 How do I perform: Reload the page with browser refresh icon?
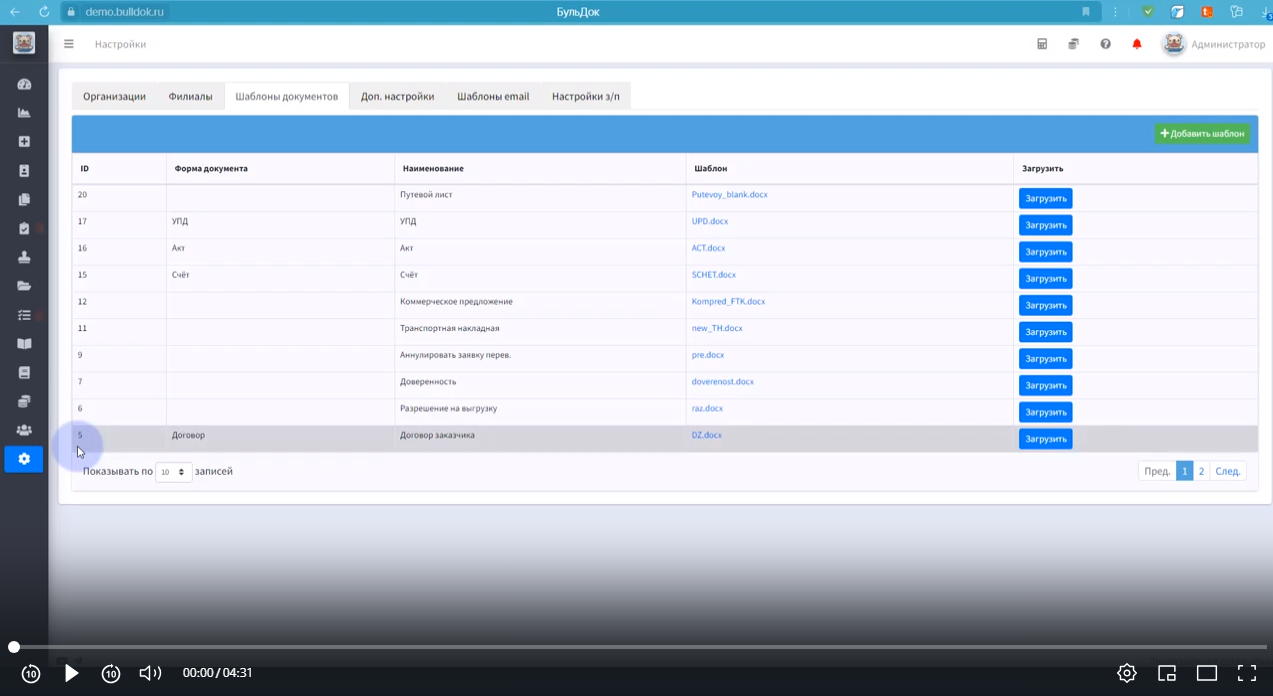coord(44,12)
